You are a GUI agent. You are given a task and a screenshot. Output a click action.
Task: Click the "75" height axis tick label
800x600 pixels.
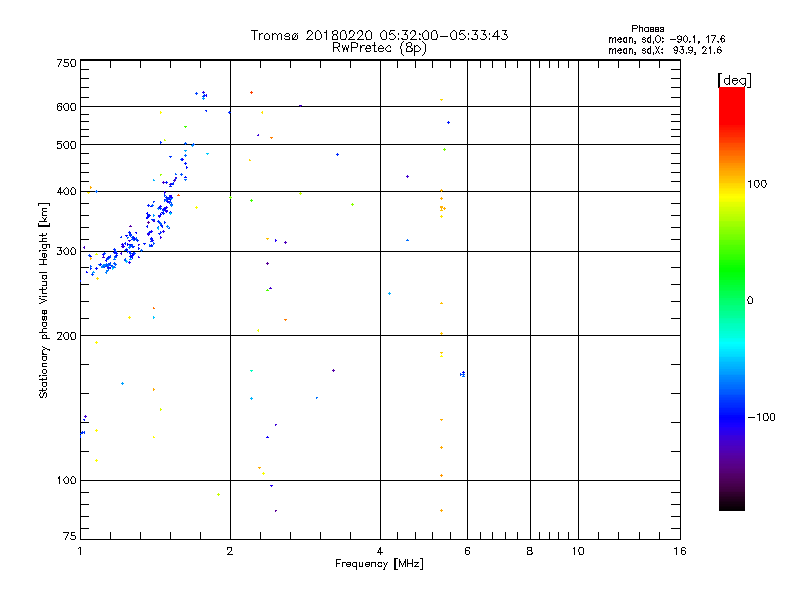click(x=70, y=536)
